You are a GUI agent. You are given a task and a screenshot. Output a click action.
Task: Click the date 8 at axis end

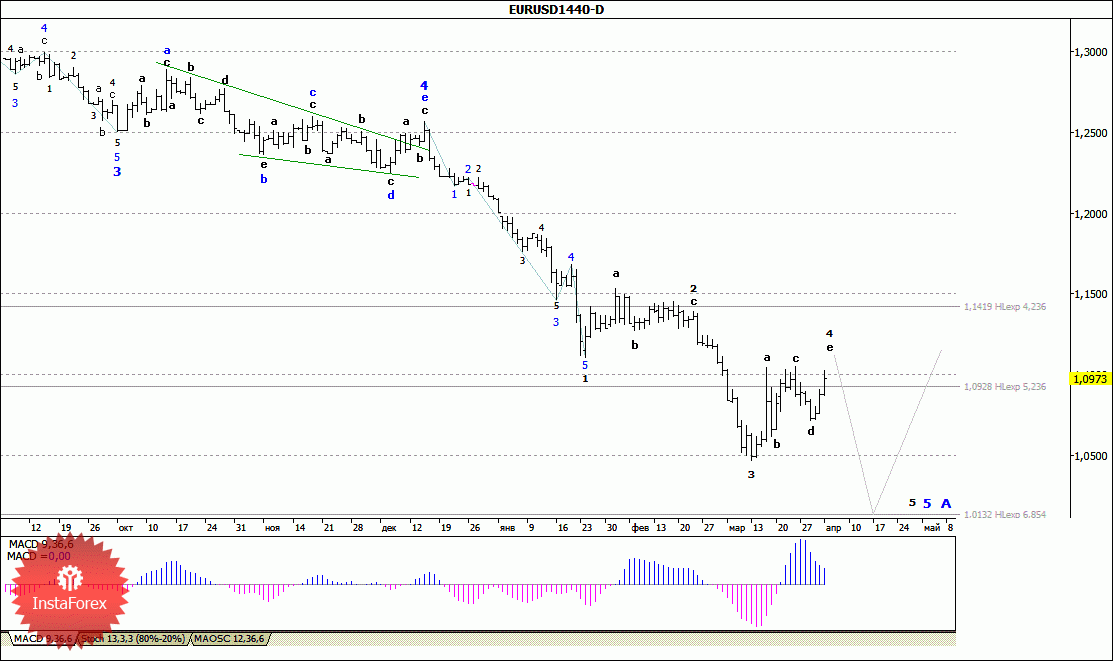click(x=950, y=528)
